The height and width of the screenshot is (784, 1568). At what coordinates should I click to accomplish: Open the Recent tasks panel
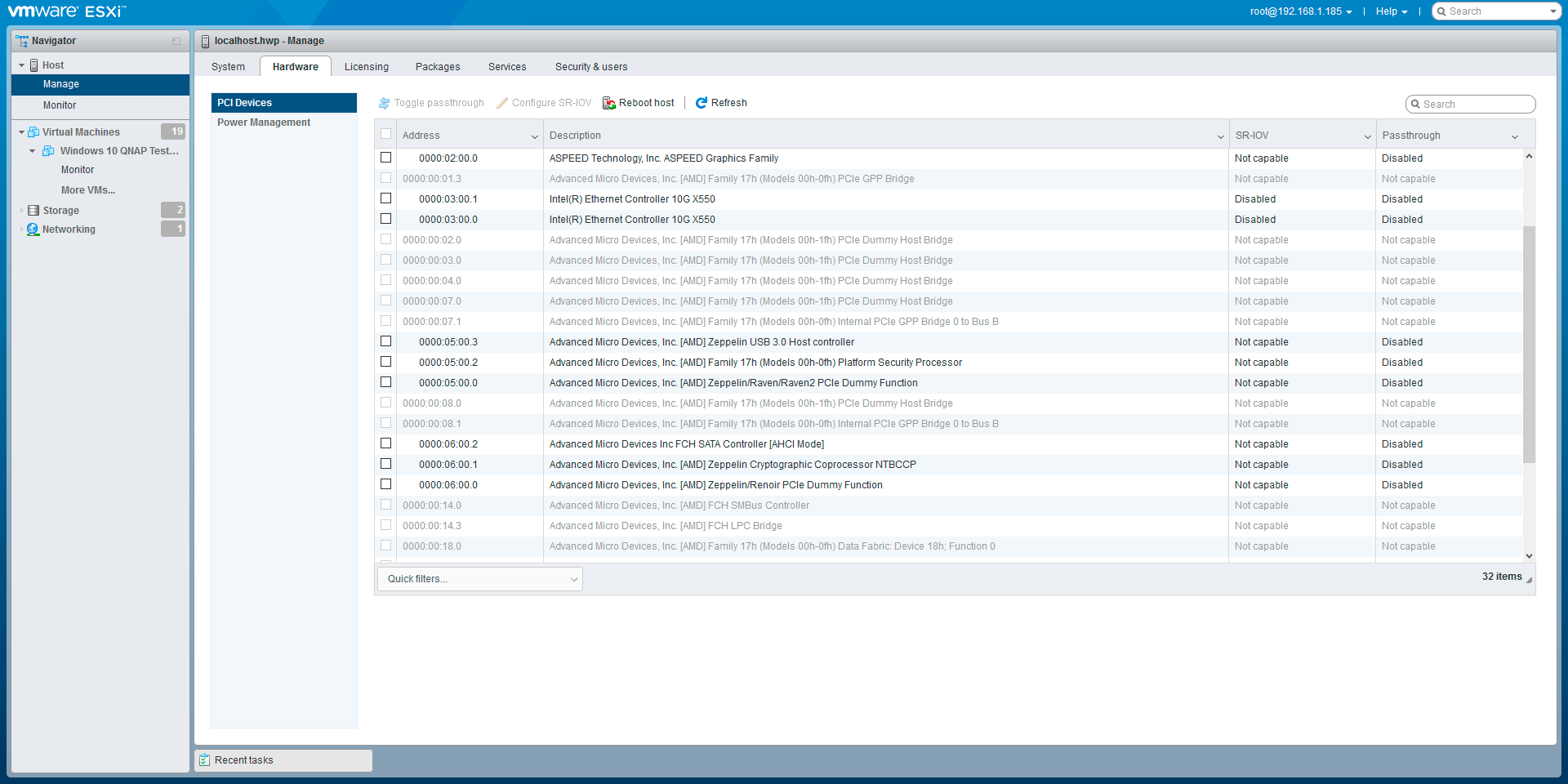[283, 760]
